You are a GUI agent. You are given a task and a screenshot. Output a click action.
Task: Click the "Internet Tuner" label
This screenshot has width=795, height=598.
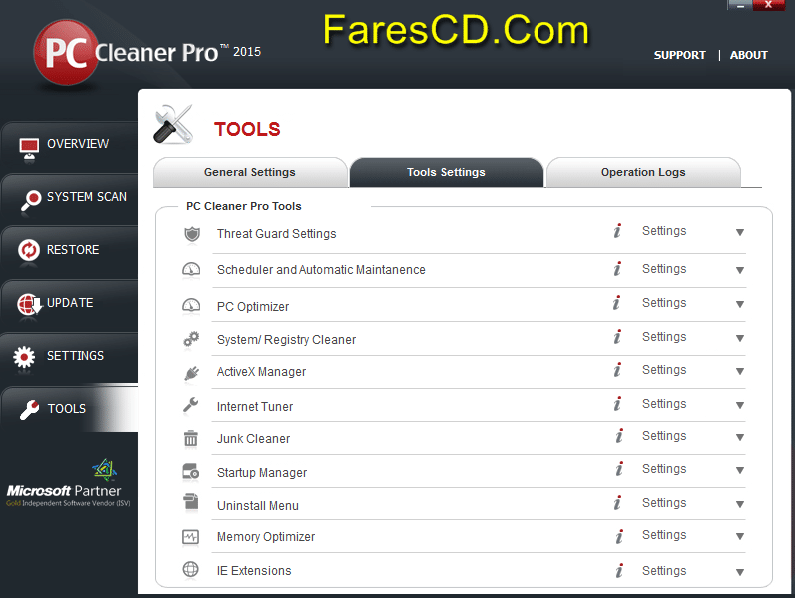coord(255,407)
